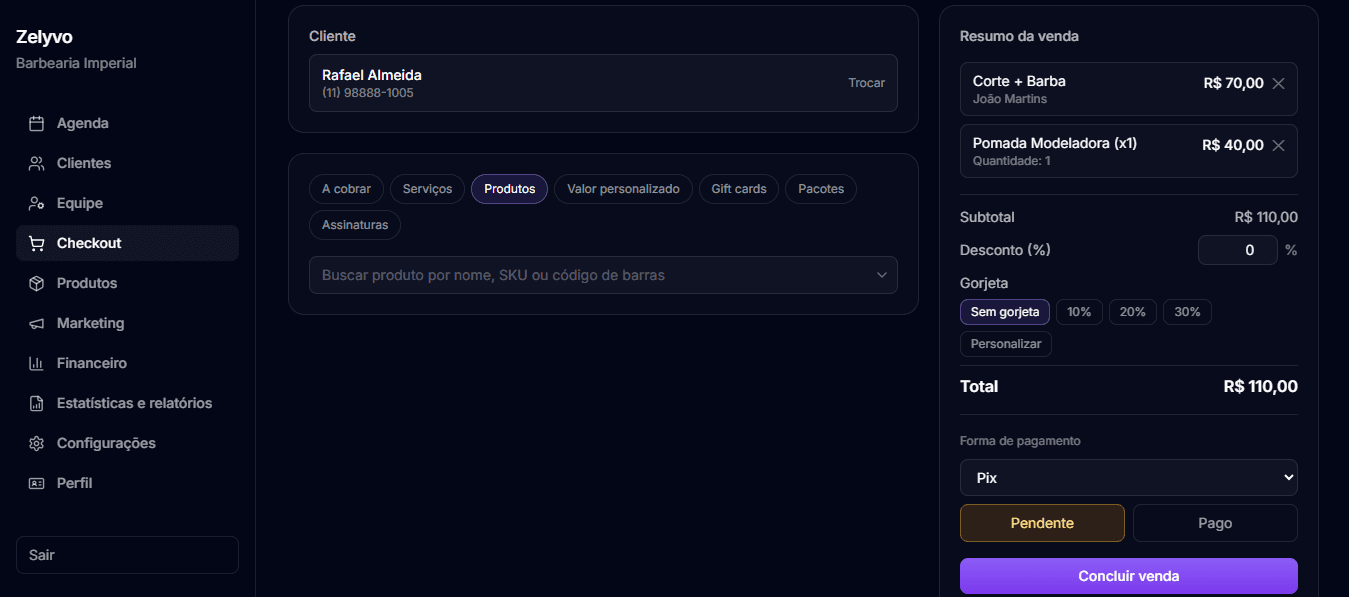
Task: Navigate to Marketing
Action: pyautogui.click(x=127, y=324)
